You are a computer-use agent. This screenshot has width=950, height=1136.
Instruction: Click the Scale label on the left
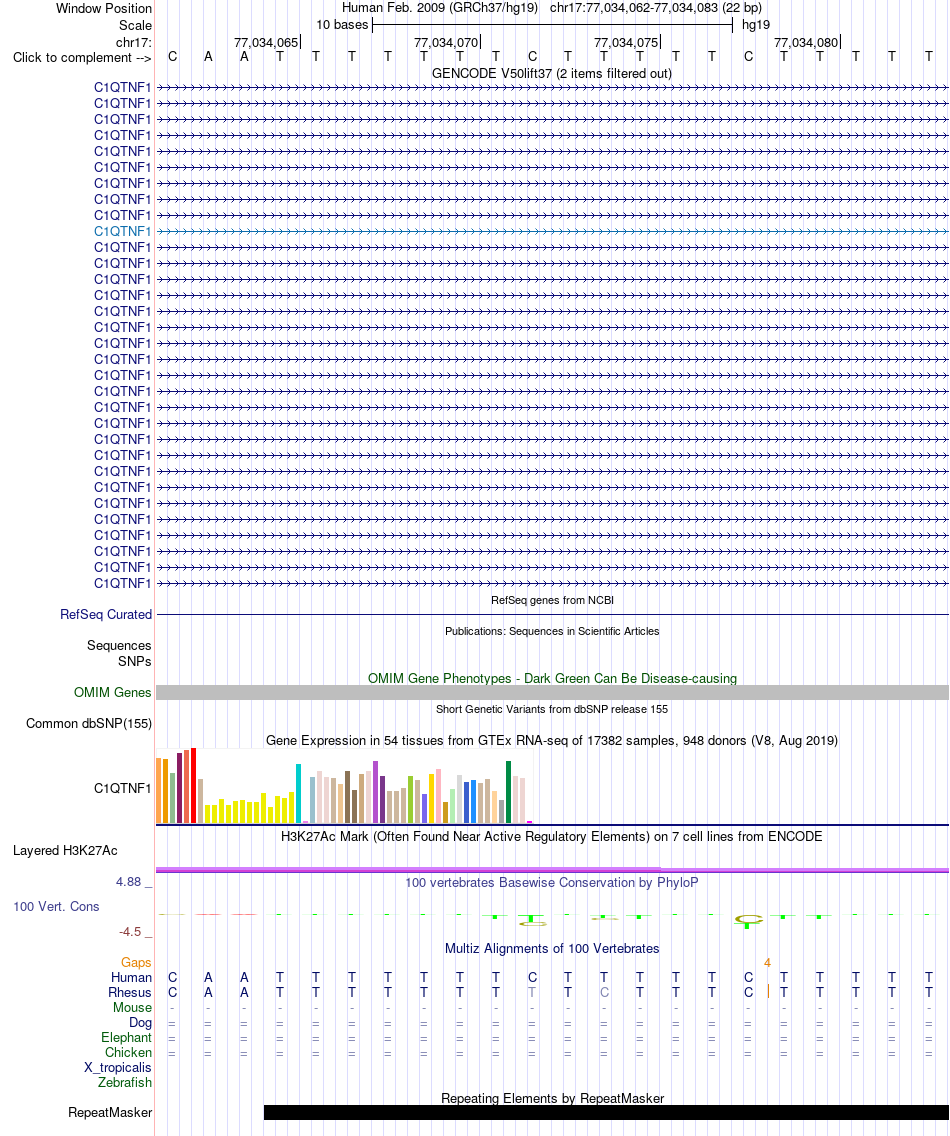[136, 25]
